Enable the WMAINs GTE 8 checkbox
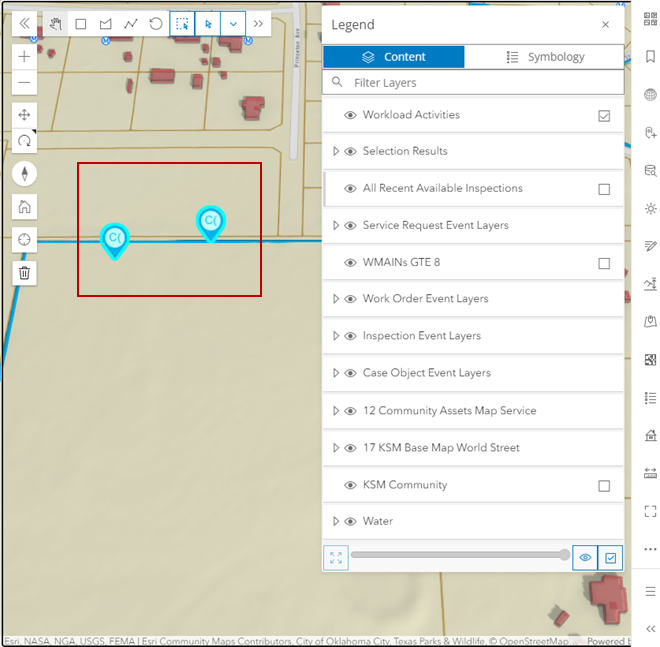Image resolution: width=660 pixels, height=647 pixels. 604,264
